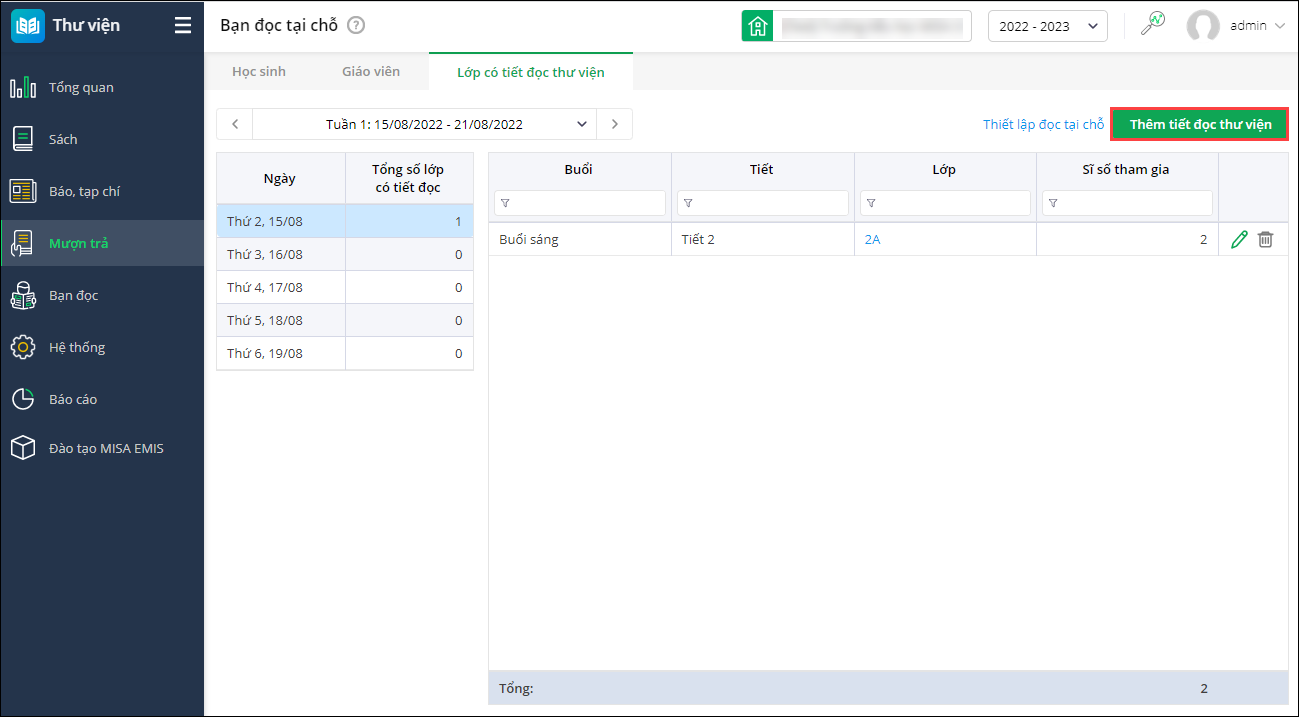The image size is (1299, 717).
Task: Select the Thứ 2, 15/08 row
Action: point(345,221)
